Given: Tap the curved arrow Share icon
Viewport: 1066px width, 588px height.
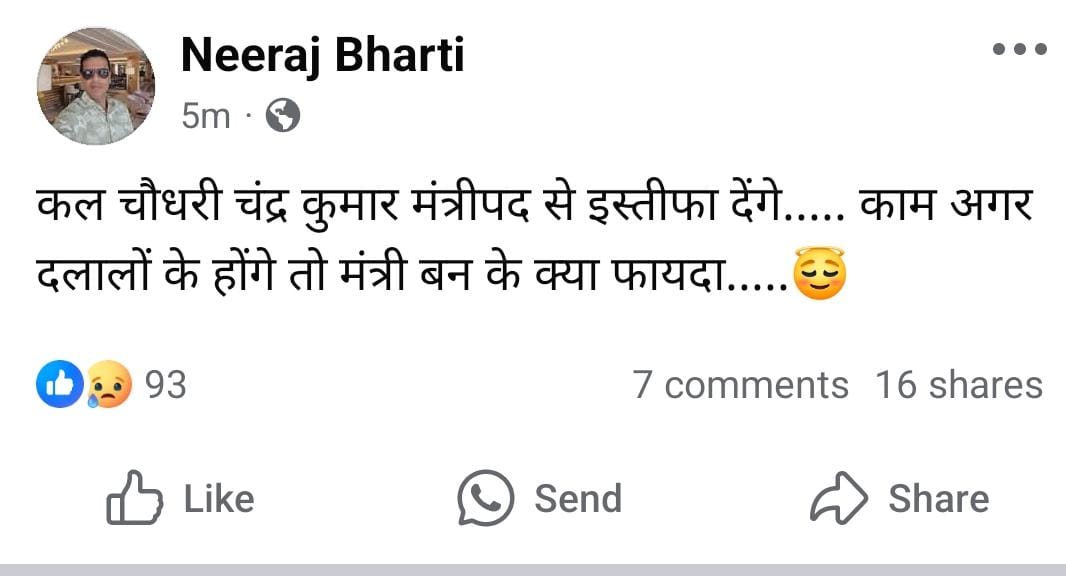Looking at the screenshot, I should [x=838, y=499].
